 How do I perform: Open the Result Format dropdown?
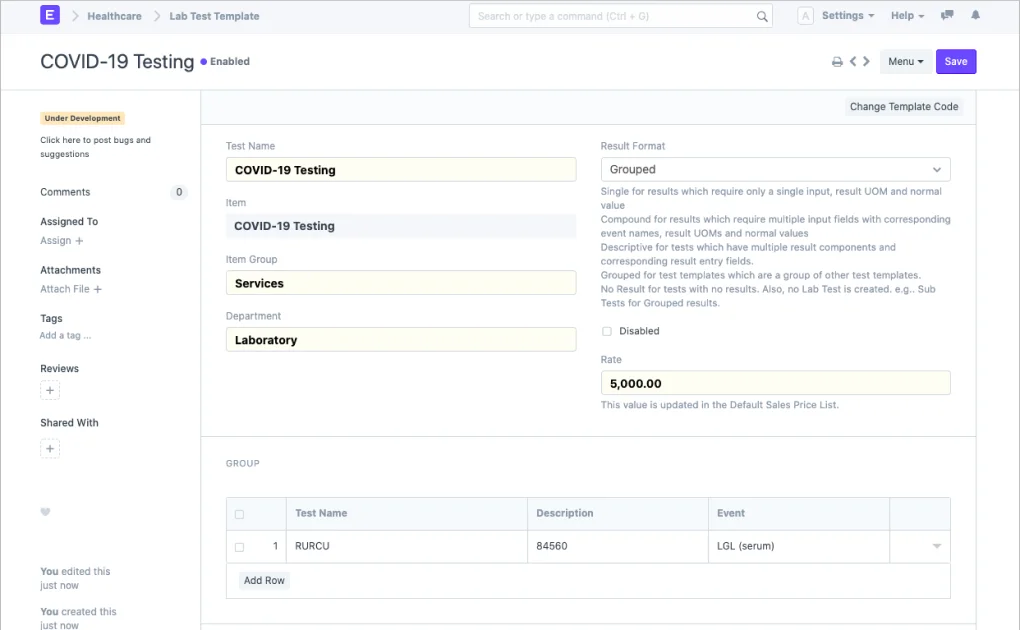(x=774, y=169)
